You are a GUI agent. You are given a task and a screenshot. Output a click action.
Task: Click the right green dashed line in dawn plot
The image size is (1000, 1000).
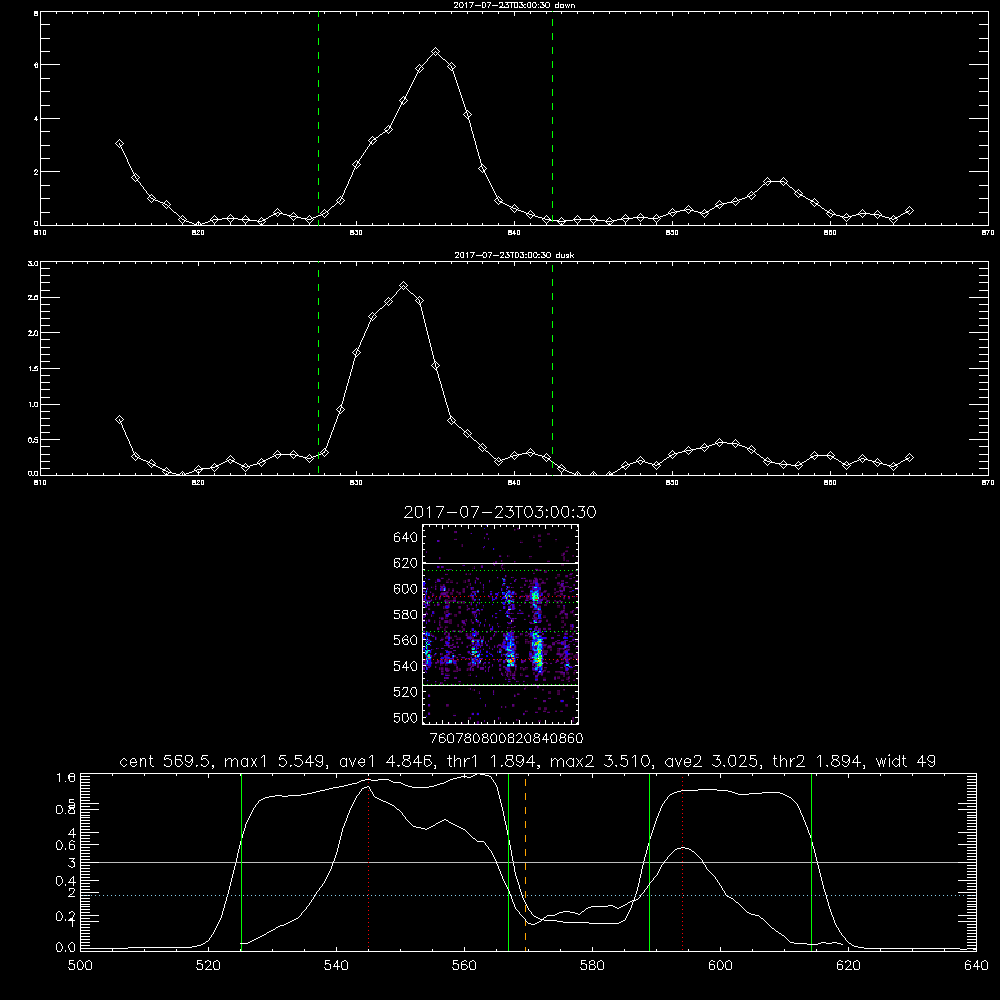click(552, 118)
